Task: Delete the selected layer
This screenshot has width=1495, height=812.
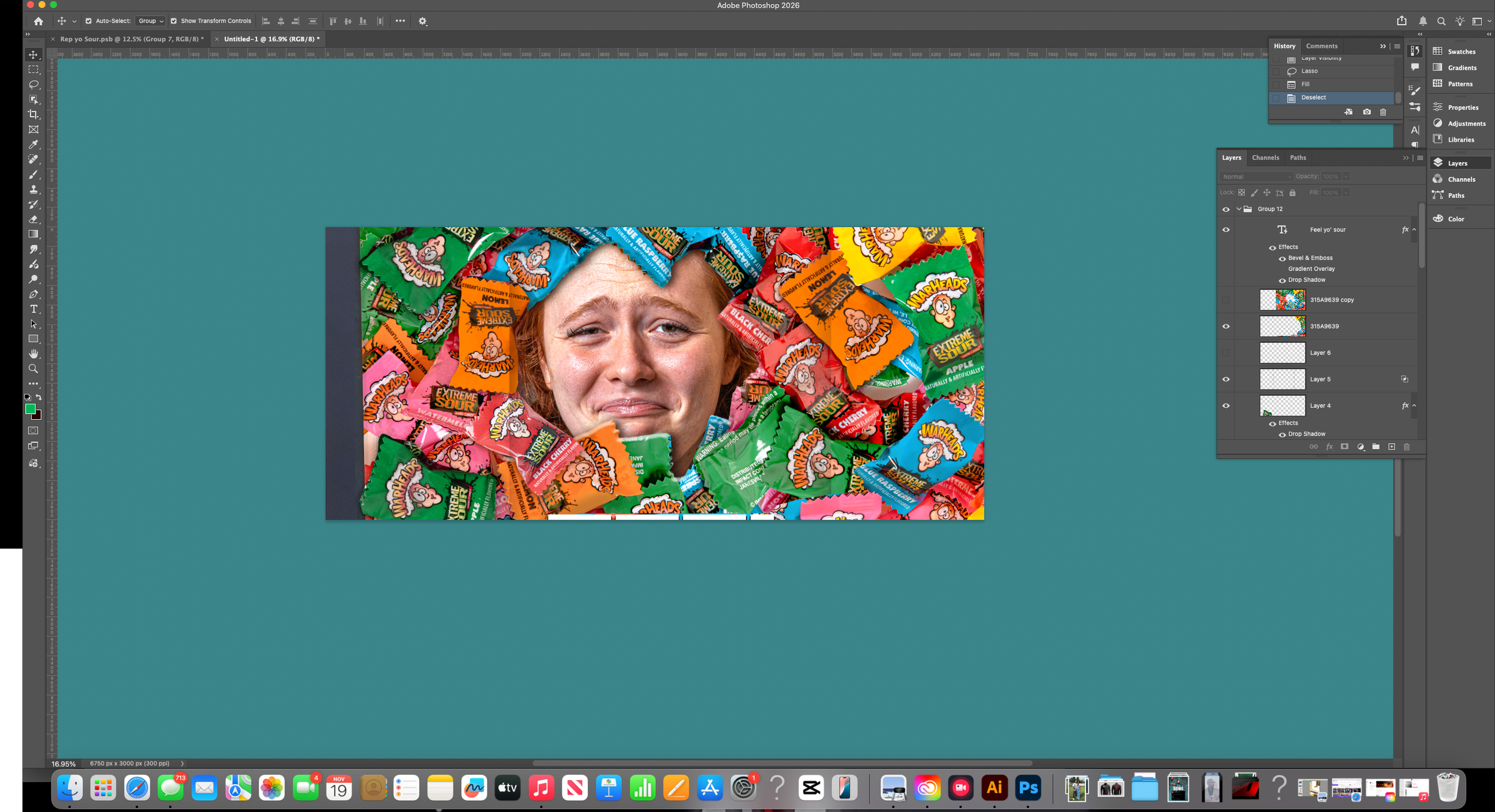Action: [x=1406, y=447]
